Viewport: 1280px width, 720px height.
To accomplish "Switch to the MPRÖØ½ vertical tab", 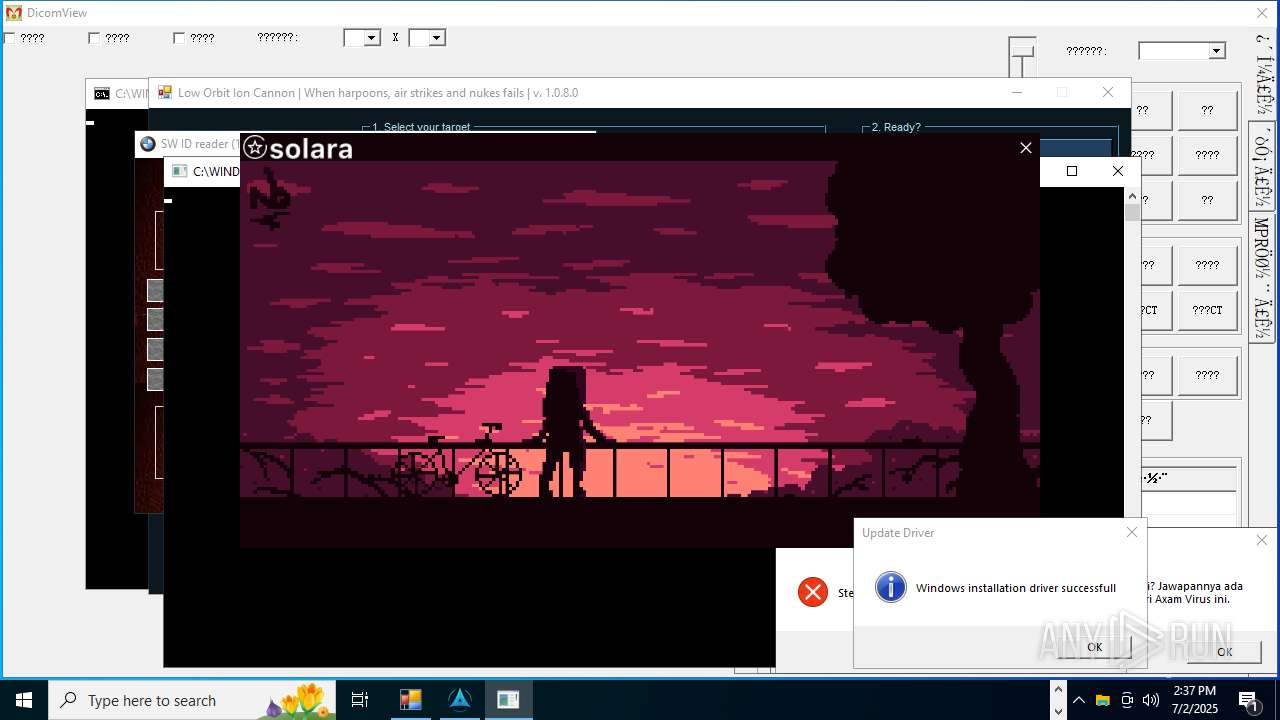I will click(x=1261, y=277).
